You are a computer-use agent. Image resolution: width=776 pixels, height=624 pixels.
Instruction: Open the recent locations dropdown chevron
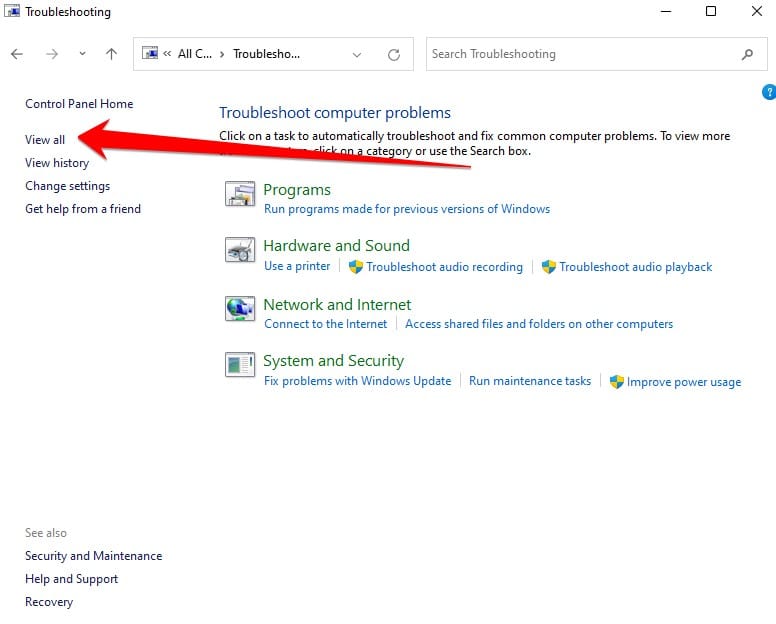tap(82, 53)
